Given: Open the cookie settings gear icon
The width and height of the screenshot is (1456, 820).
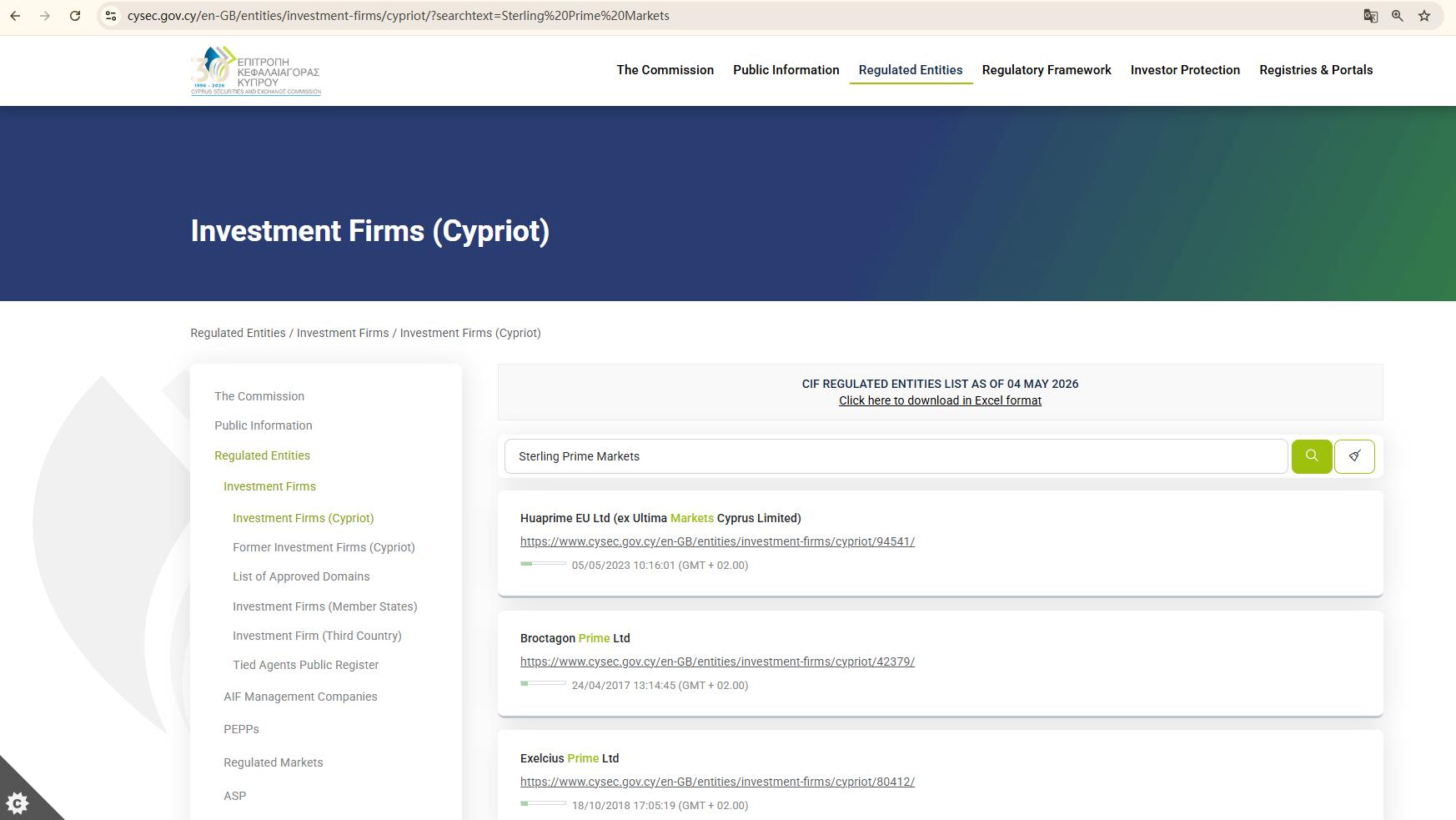Looking at the screenshot, I should tap(18, 802).
